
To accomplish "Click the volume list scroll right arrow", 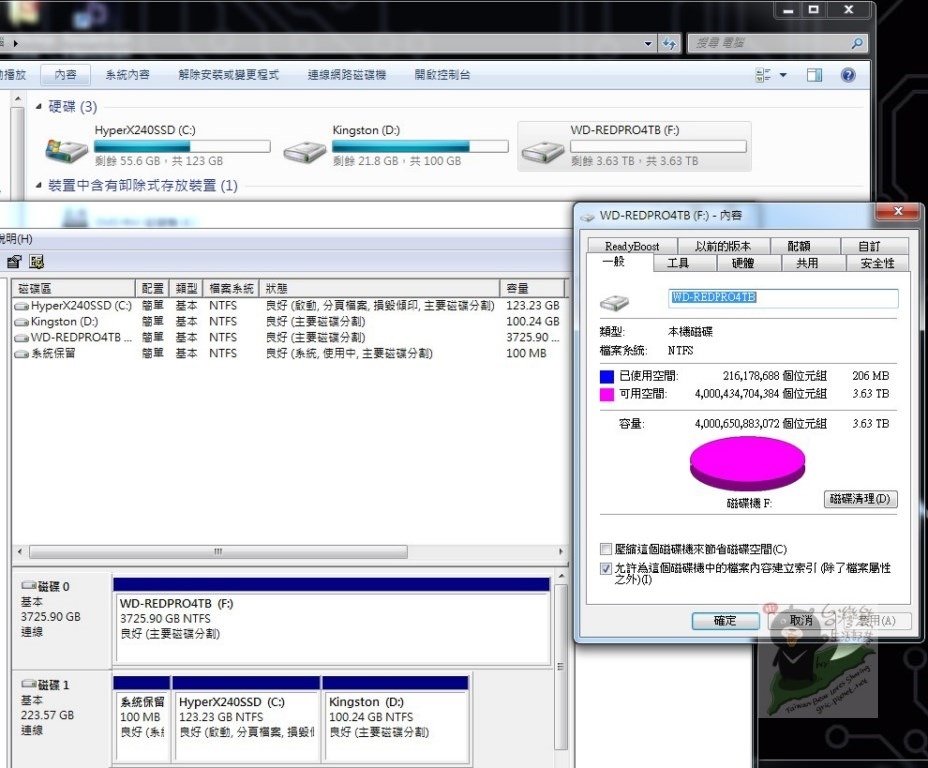I will [560, 551].
